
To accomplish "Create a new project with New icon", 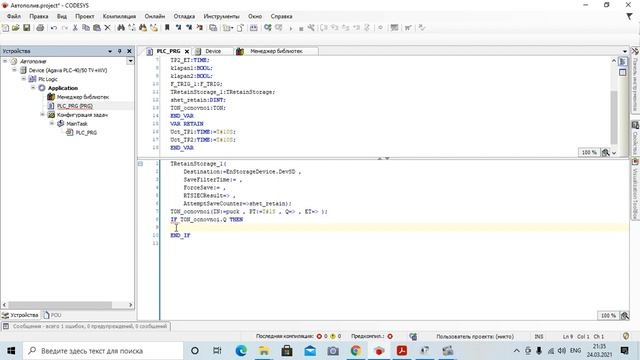I will coord(5,28).
